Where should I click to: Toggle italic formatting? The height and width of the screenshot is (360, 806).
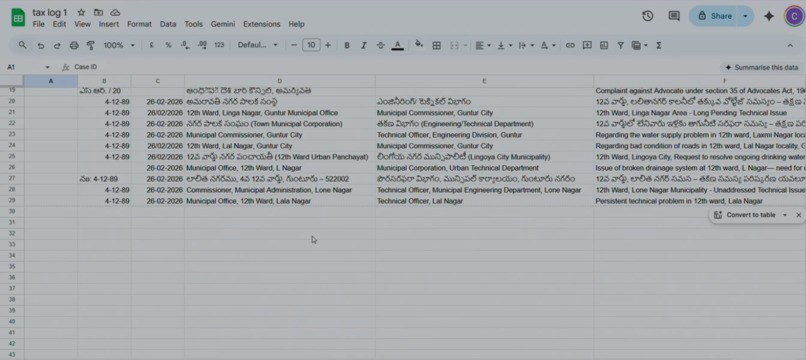pos(363,45)
